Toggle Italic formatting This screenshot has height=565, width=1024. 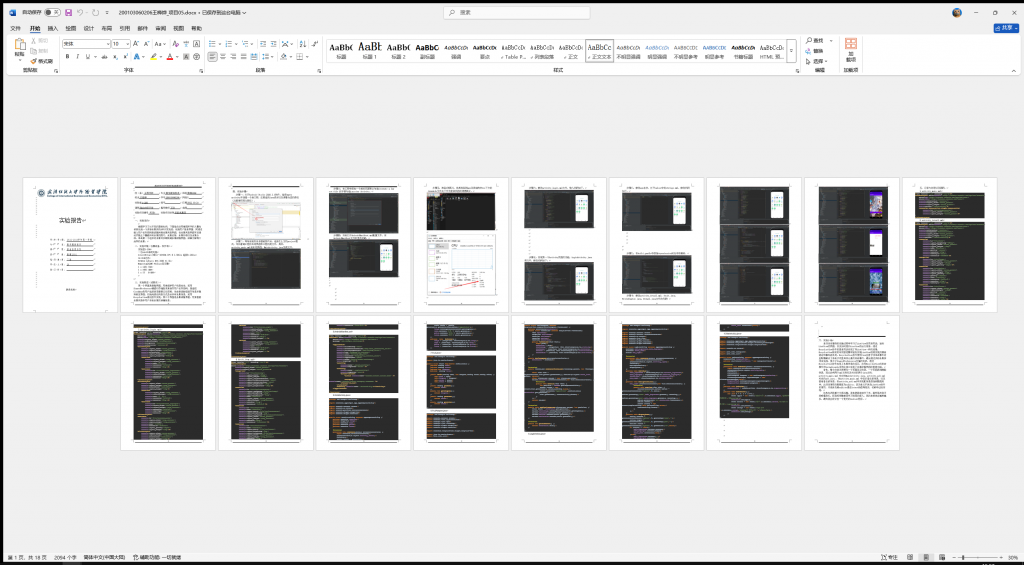[x=76, y=57]
